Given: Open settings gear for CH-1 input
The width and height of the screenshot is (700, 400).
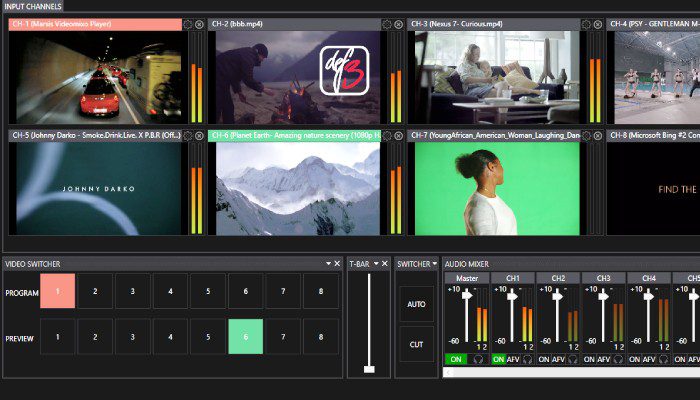Looking at the screenshot, I should (188, 25).
